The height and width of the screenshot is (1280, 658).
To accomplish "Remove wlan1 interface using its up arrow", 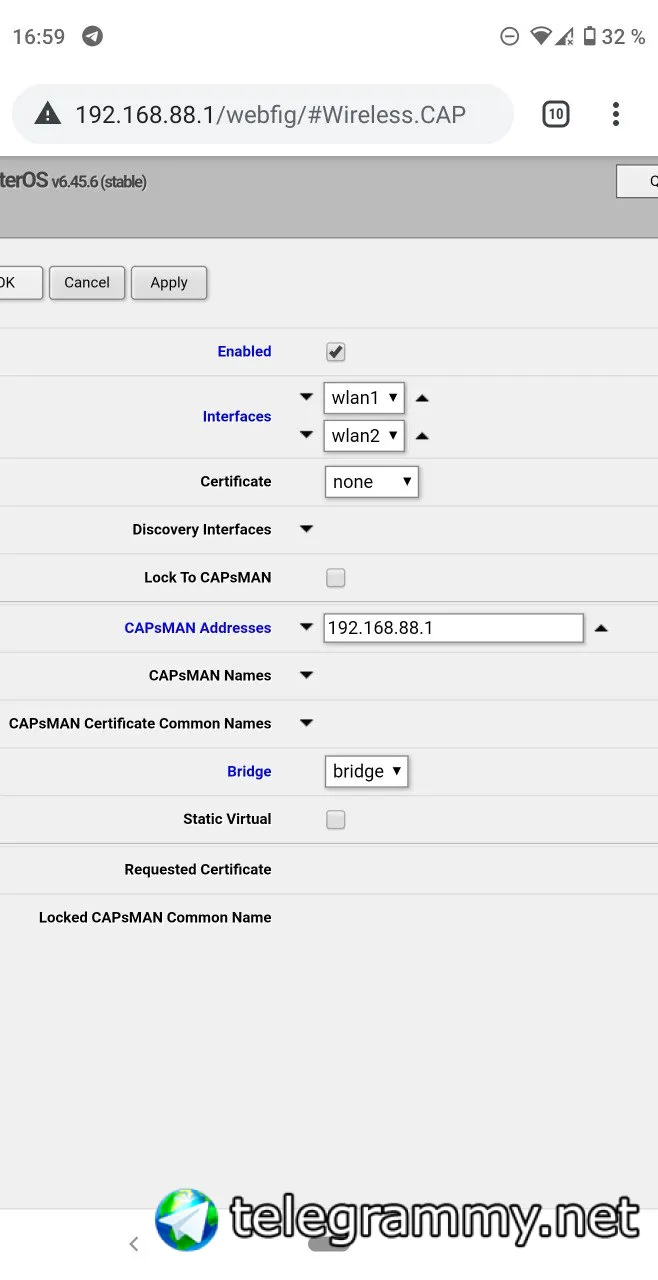I will click(422, 398).
